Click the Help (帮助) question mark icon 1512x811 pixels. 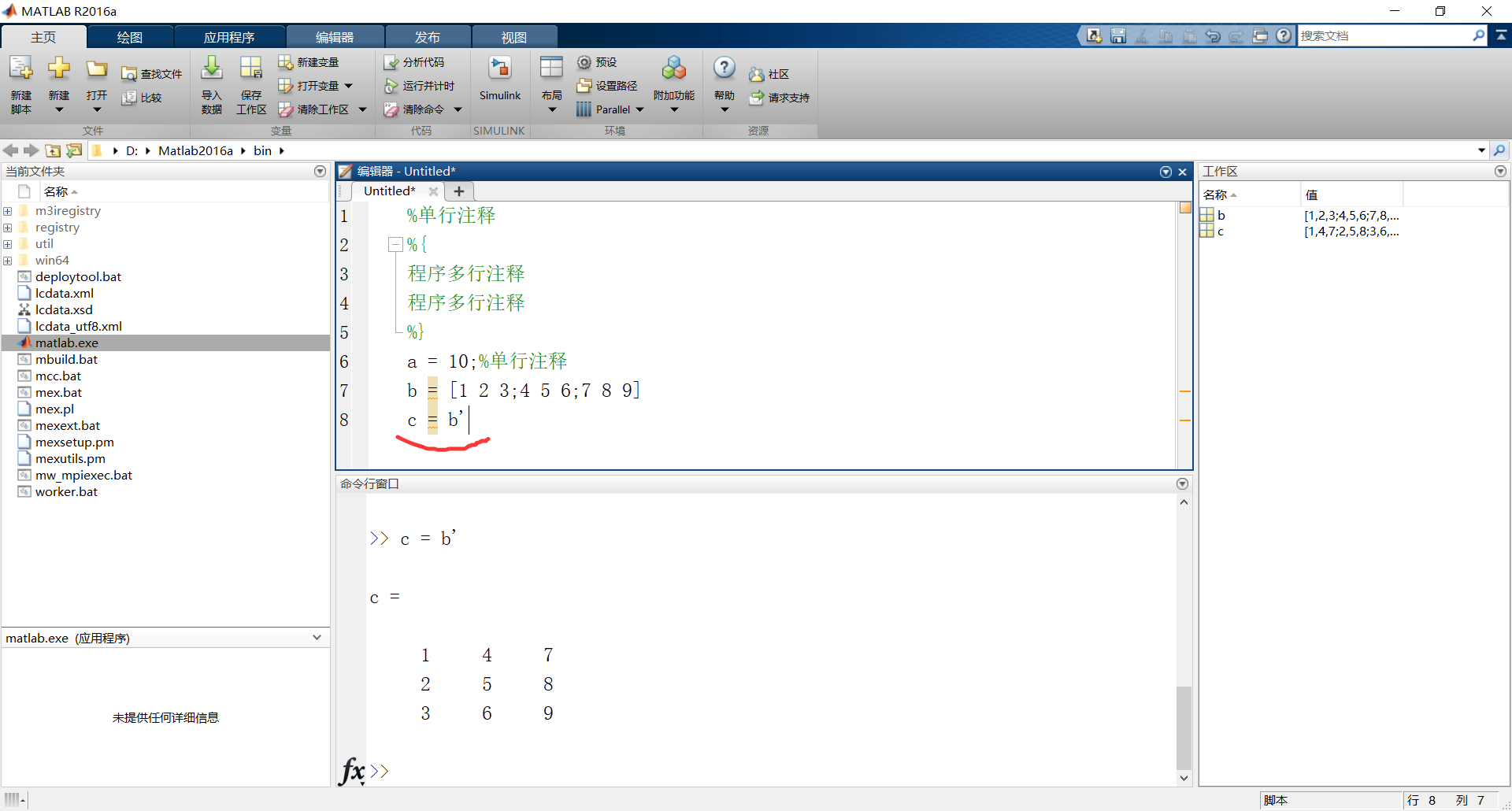point(724,69)
